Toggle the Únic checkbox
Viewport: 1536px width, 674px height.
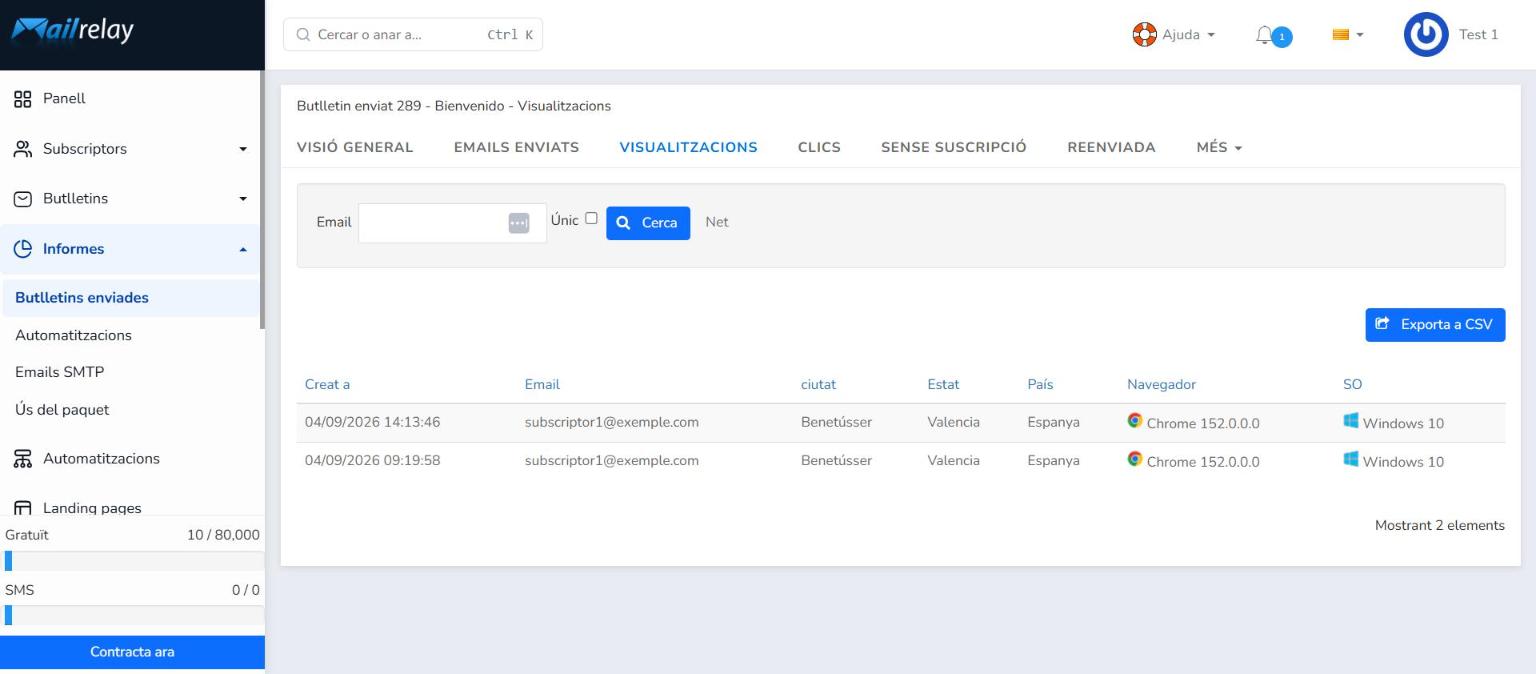point(591,218)
